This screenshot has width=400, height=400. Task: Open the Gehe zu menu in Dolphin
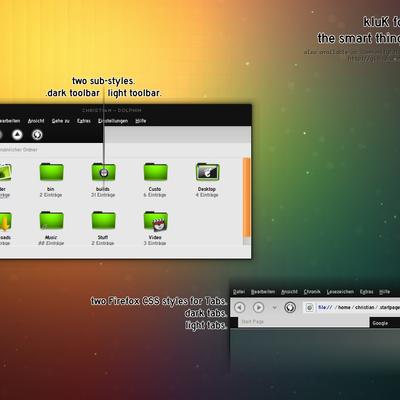point(61,121)
